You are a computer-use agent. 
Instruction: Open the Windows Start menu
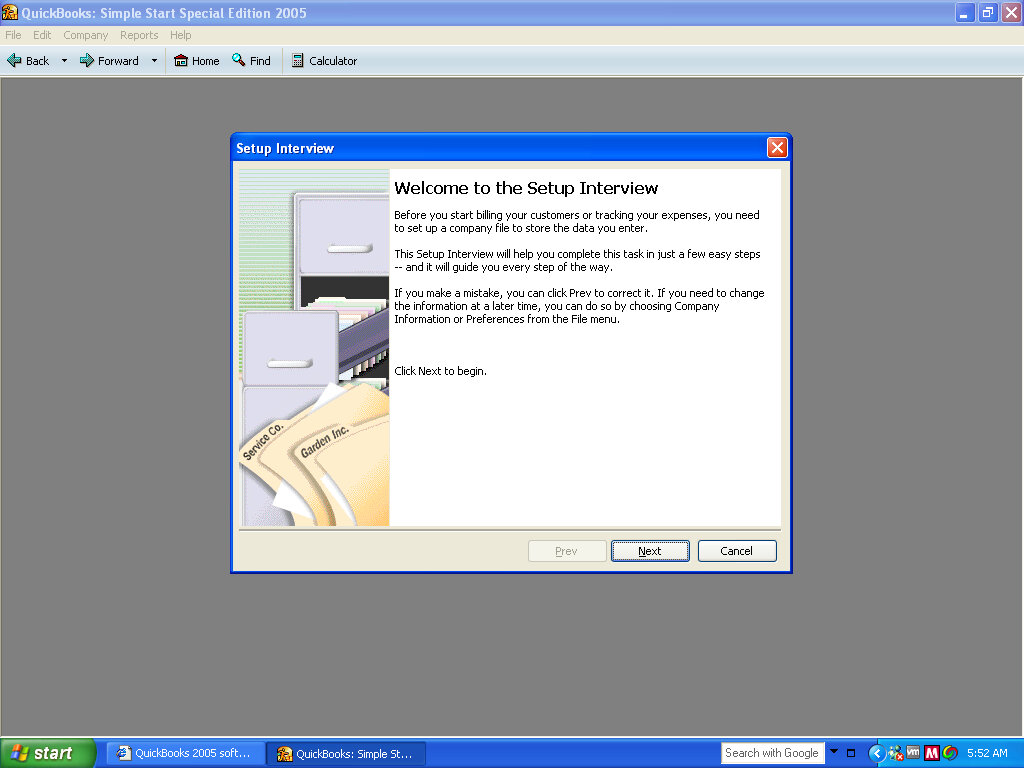(x=47, y=753)
